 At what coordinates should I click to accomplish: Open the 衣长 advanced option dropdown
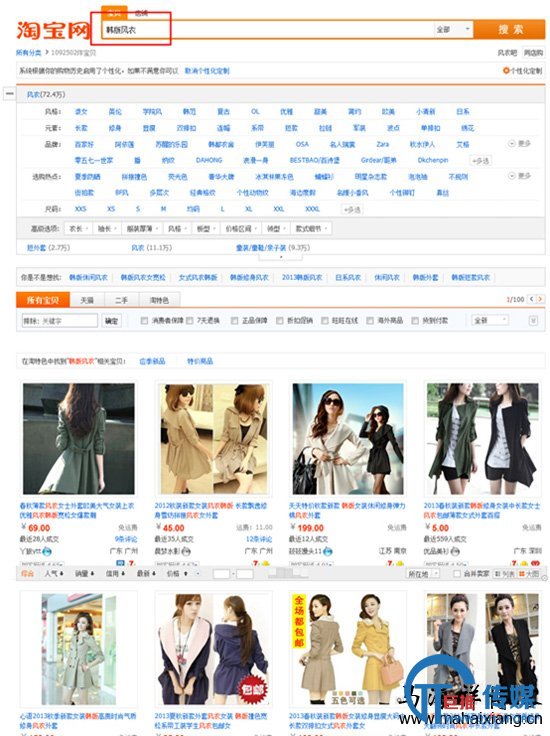point(78,229)
